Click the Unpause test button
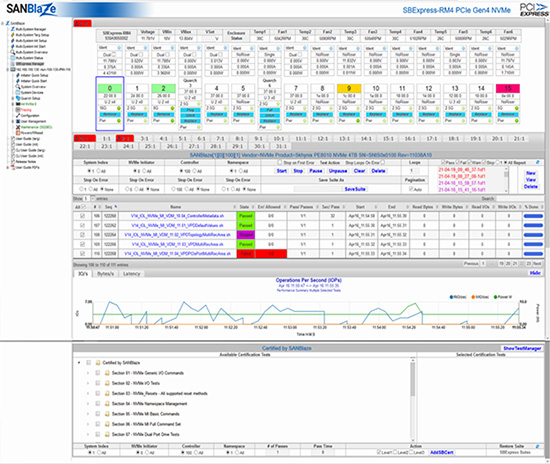The height and width of the screenshot is (464, 550). [x=338, y=171]
